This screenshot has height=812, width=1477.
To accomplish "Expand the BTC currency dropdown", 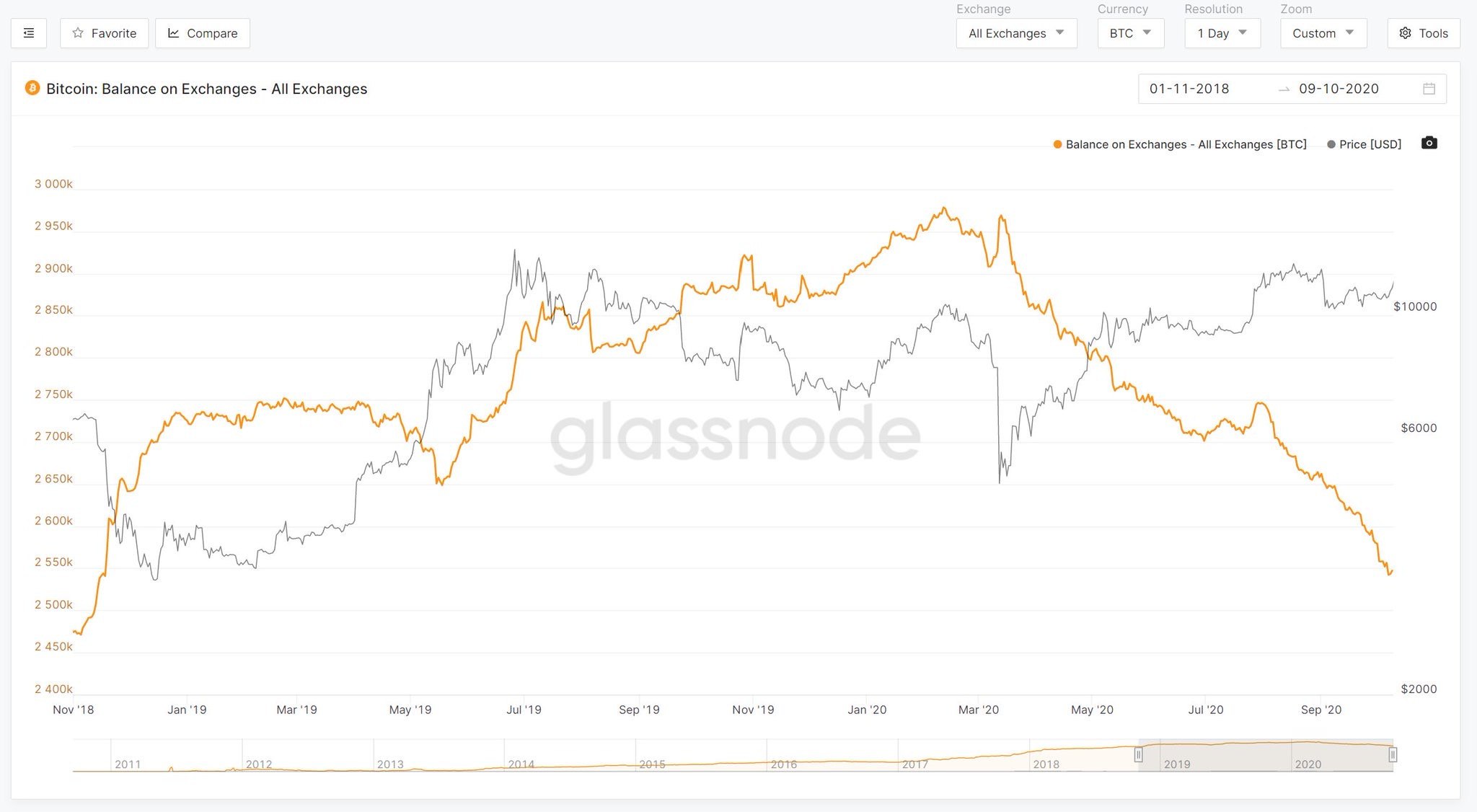I will pos(1130,33).
